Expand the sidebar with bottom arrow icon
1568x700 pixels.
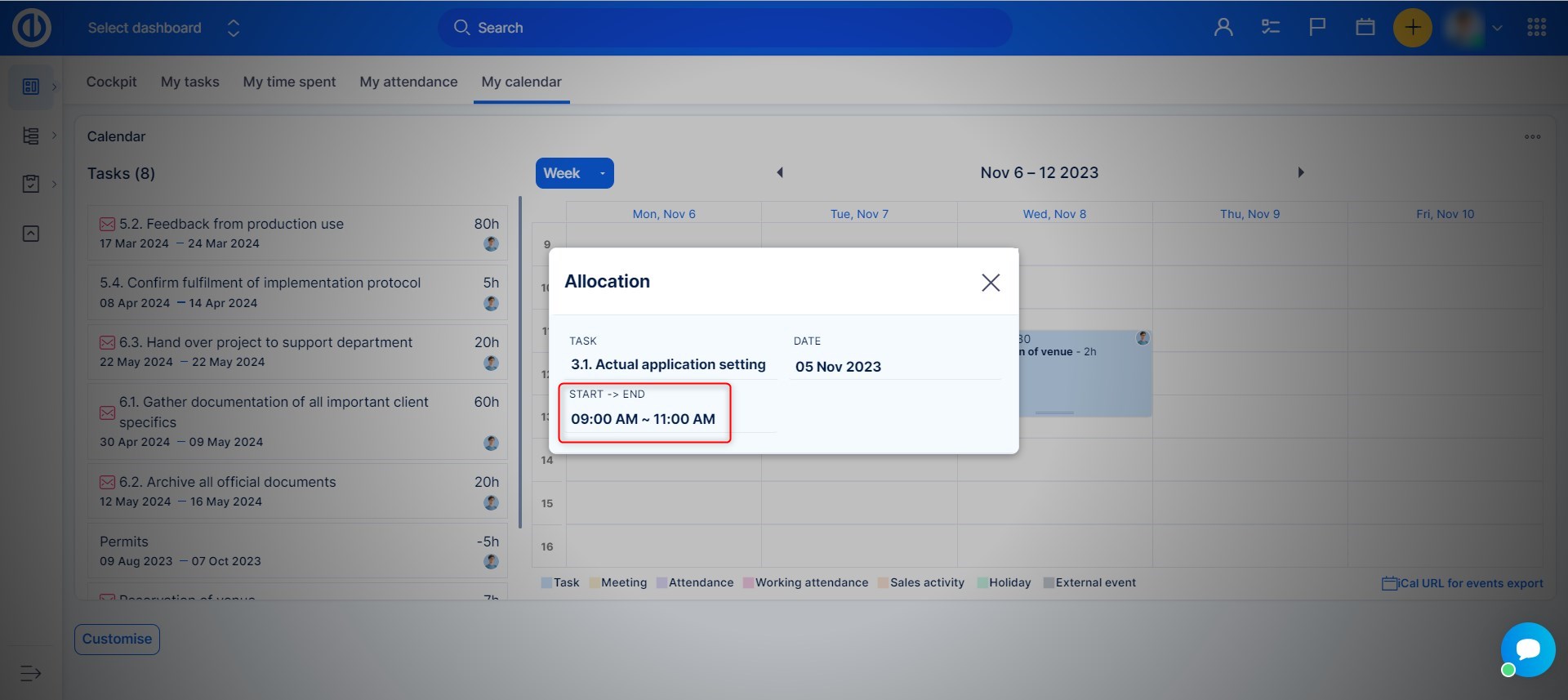[30, 673]
